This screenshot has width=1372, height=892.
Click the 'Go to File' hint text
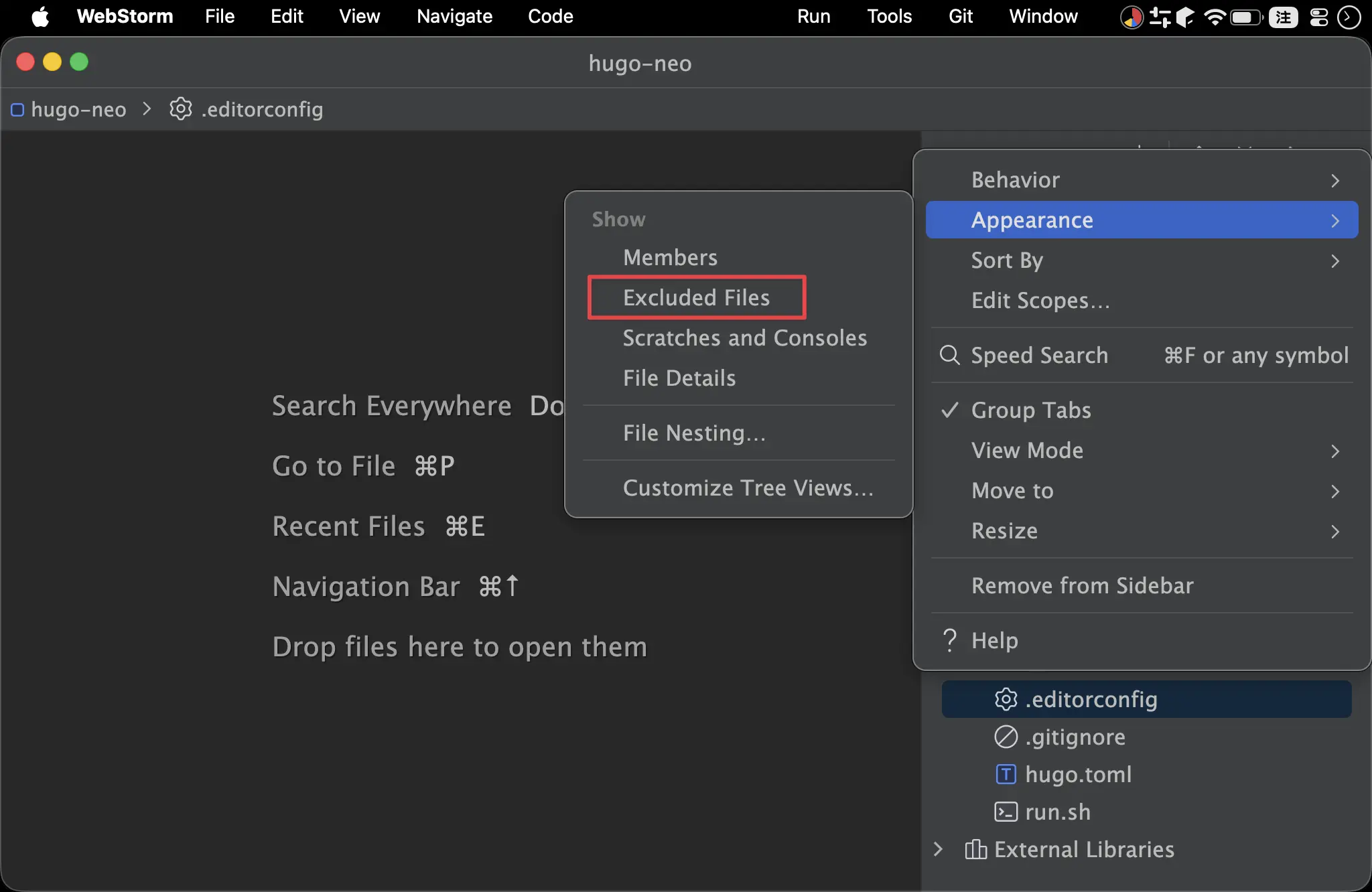[334, 466]
